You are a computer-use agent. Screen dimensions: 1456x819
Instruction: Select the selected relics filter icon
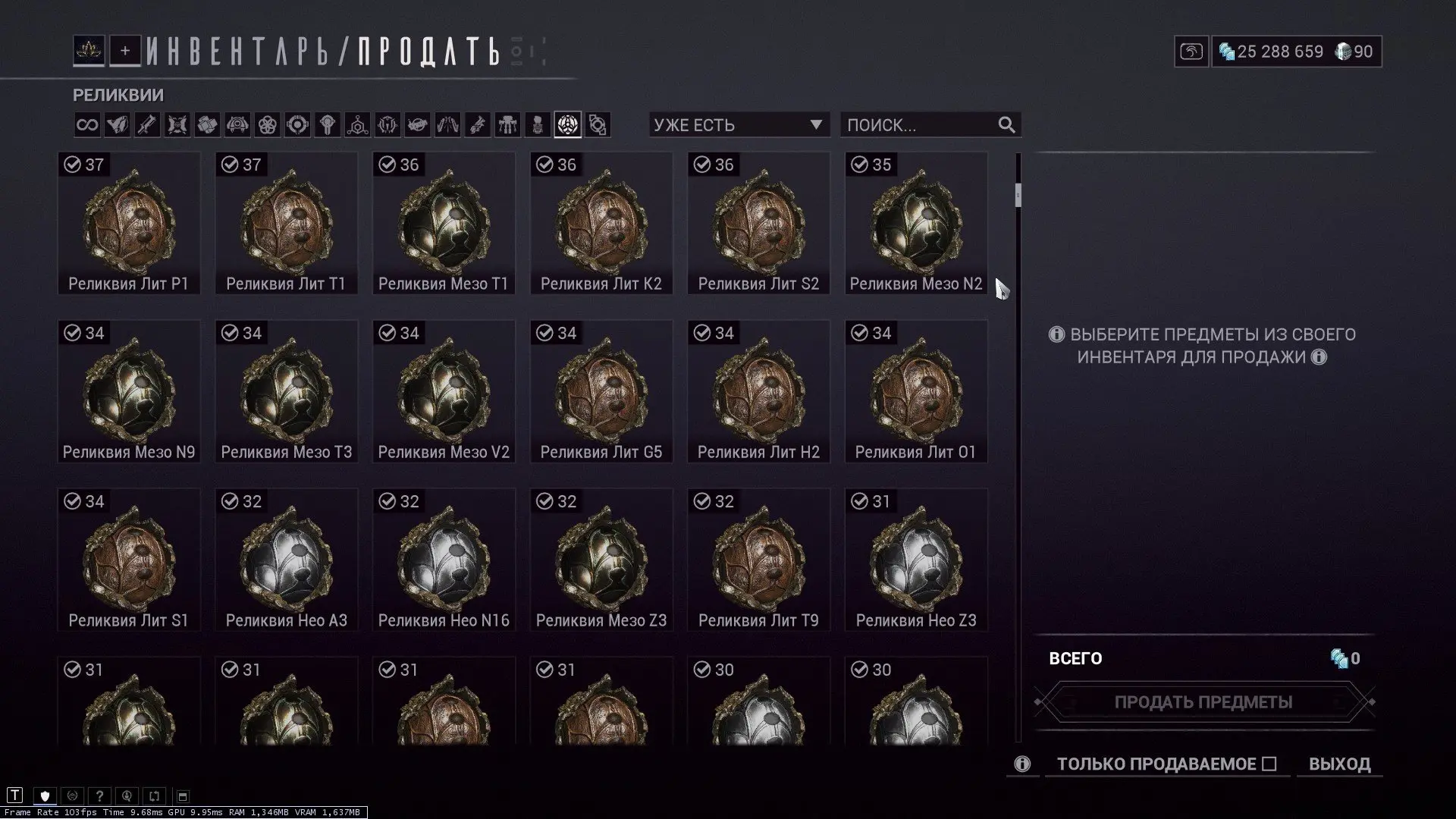[x=568, y=125]
